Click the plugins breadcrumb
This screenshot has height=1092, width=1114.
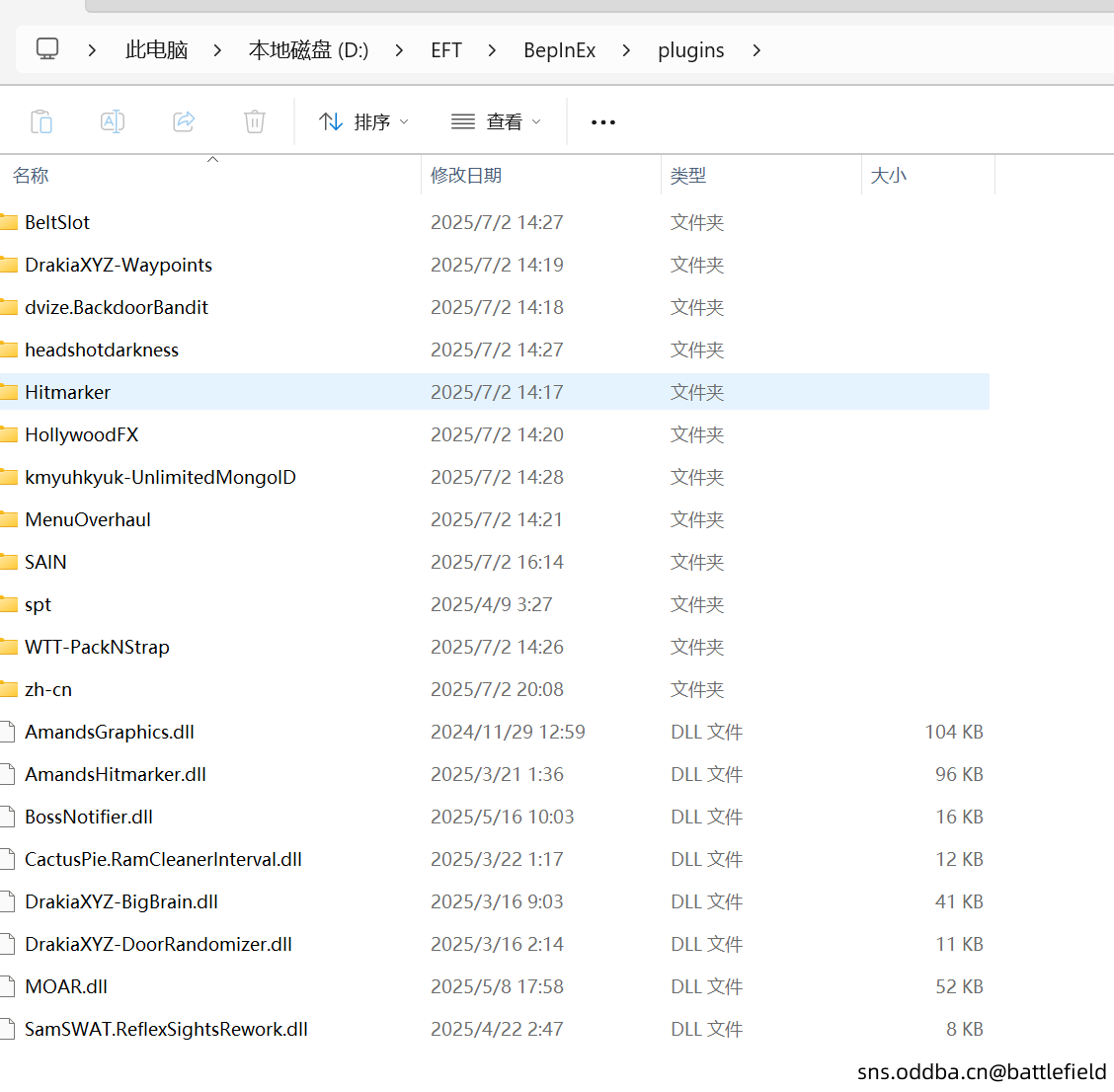(690, 49)
